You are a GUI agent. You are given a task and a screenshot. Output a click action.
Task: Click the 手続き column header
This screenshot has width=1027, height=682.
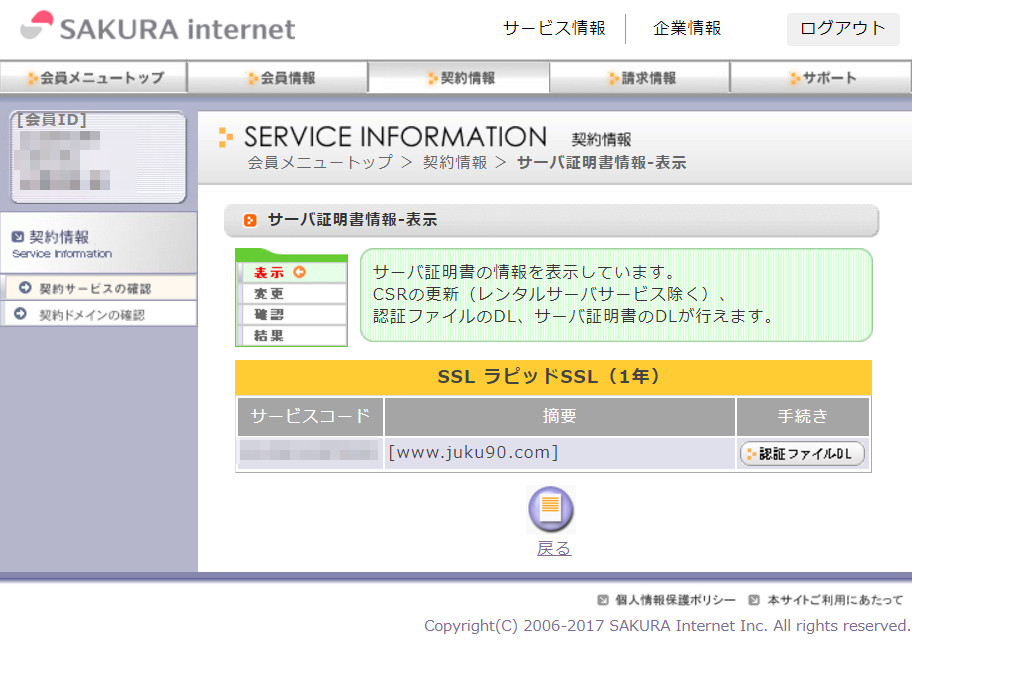[x=803, y=416]
